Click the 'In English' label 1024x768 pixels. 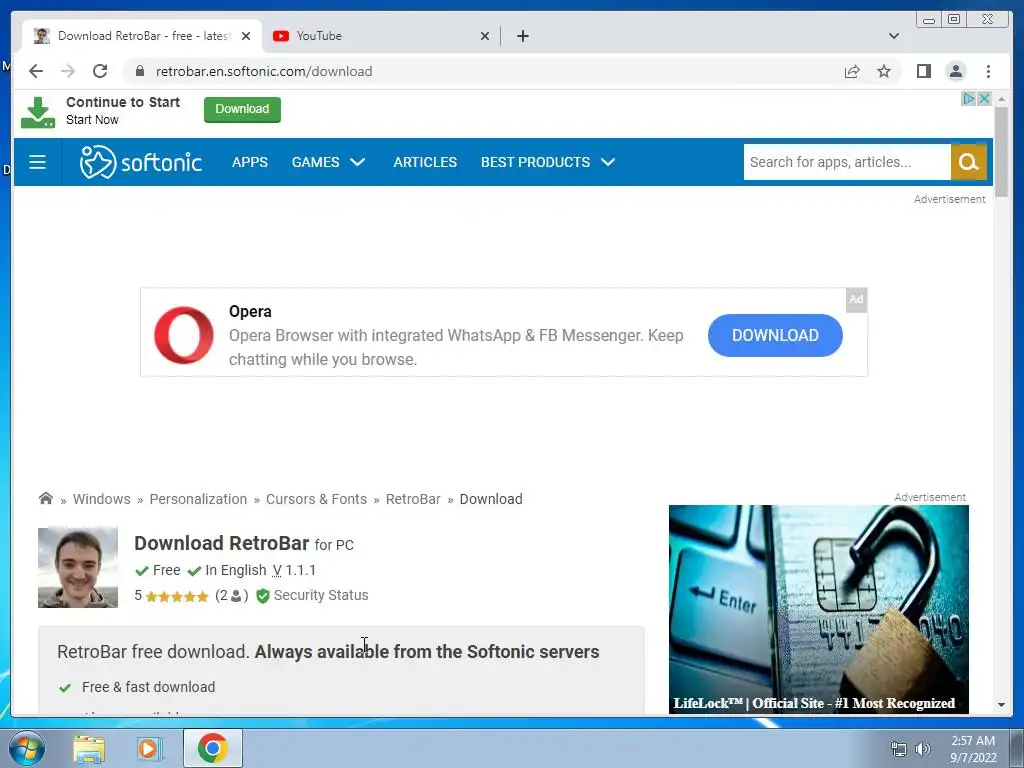(x=236, y=570)
